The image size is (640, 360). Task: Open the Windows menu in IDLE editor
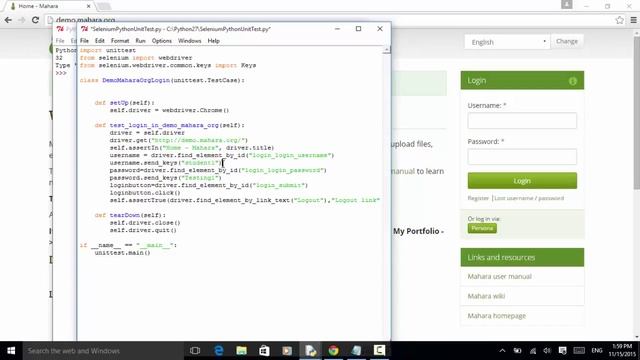click(x=189, y=41)
